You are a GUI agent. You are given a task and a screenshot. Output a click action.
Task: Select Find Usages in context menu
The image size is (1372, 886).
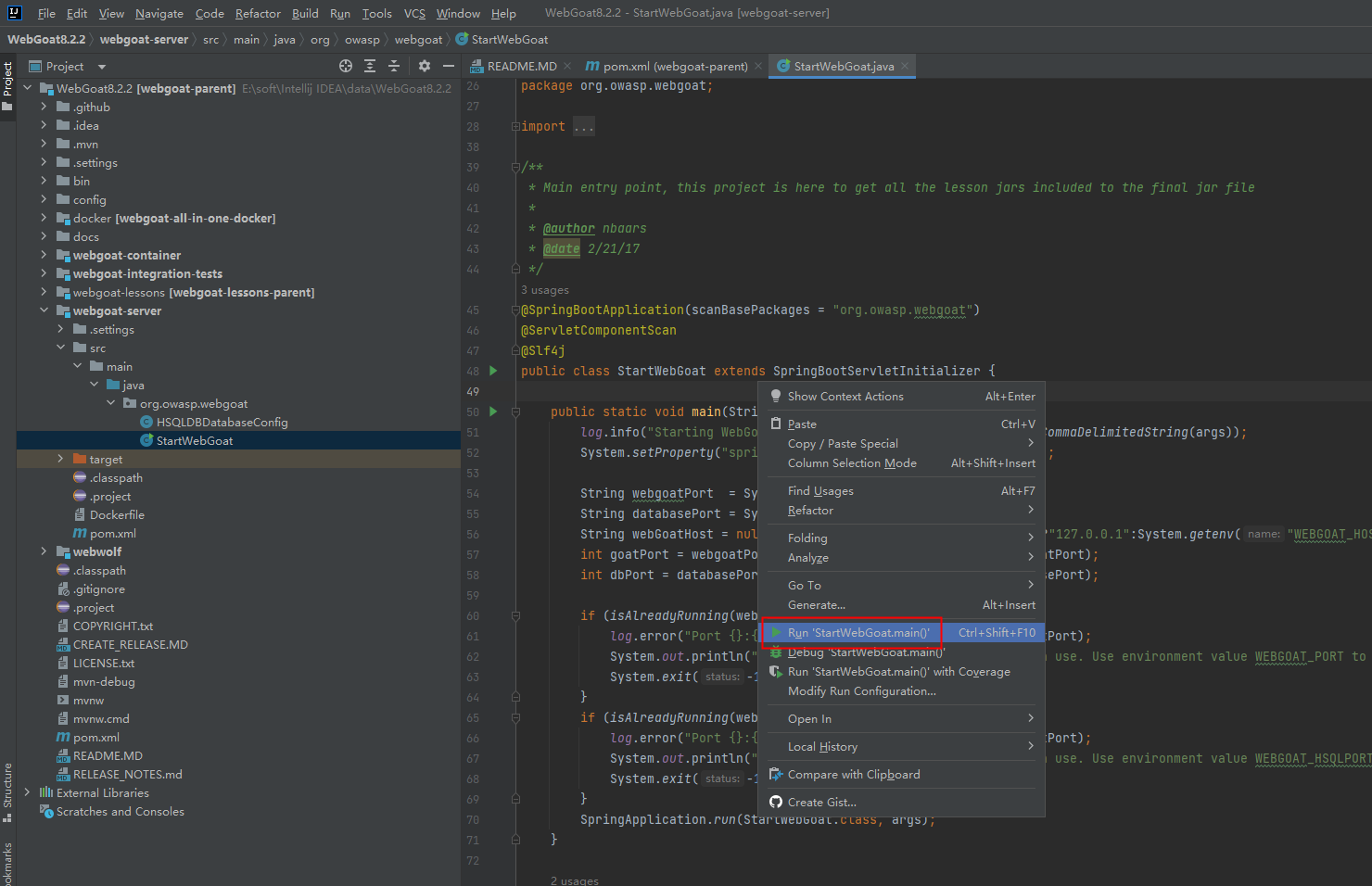[901, 491]
